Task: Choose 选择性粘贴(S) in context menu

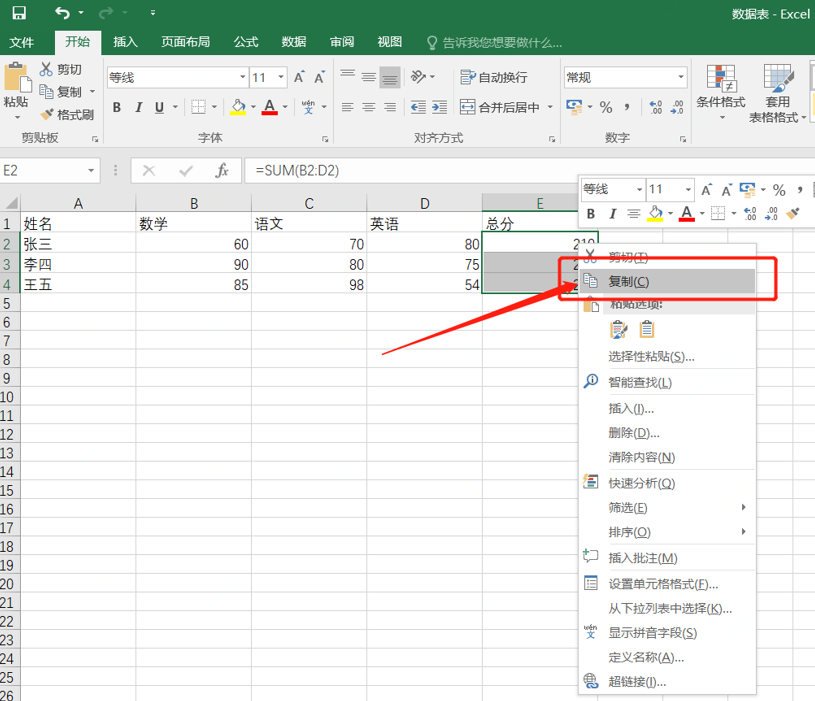Action: [x=667, y=356]
